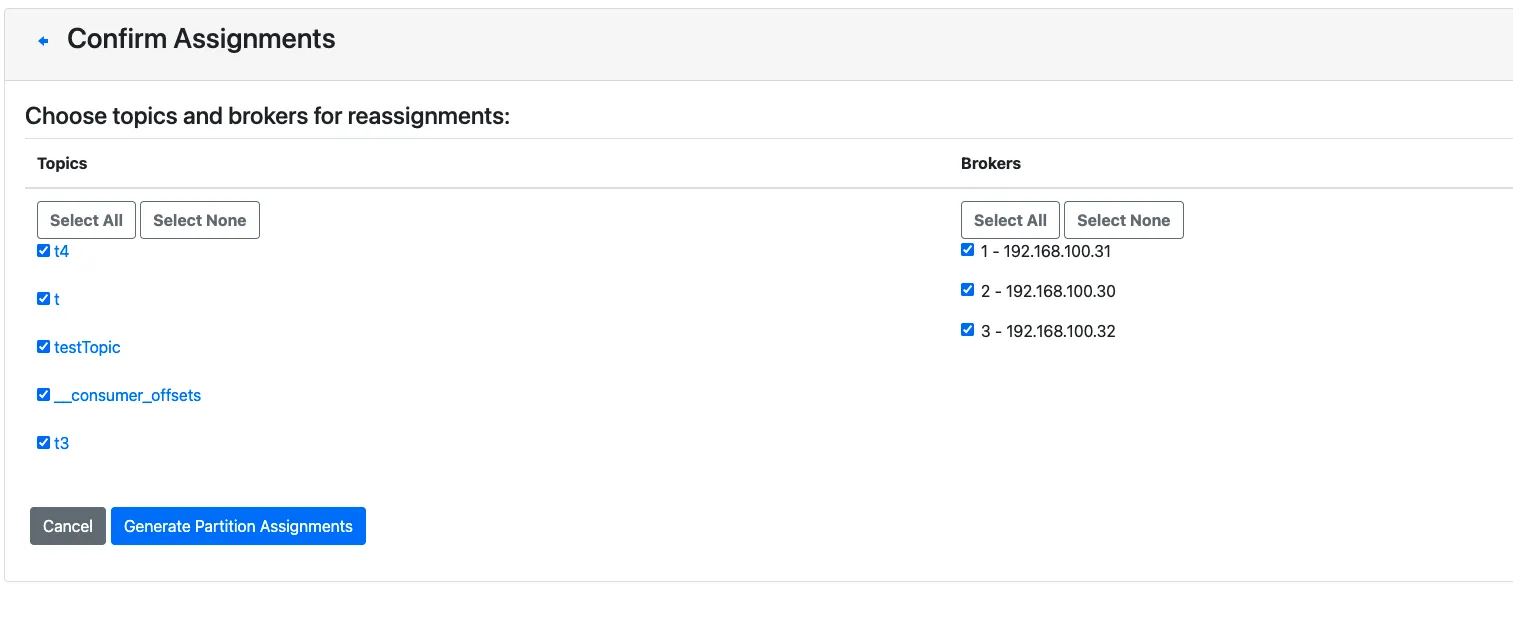Toggle broker 2 - 192.168.100.30 checkbox
1513x624 pixels.
click(x=967, y=290)
